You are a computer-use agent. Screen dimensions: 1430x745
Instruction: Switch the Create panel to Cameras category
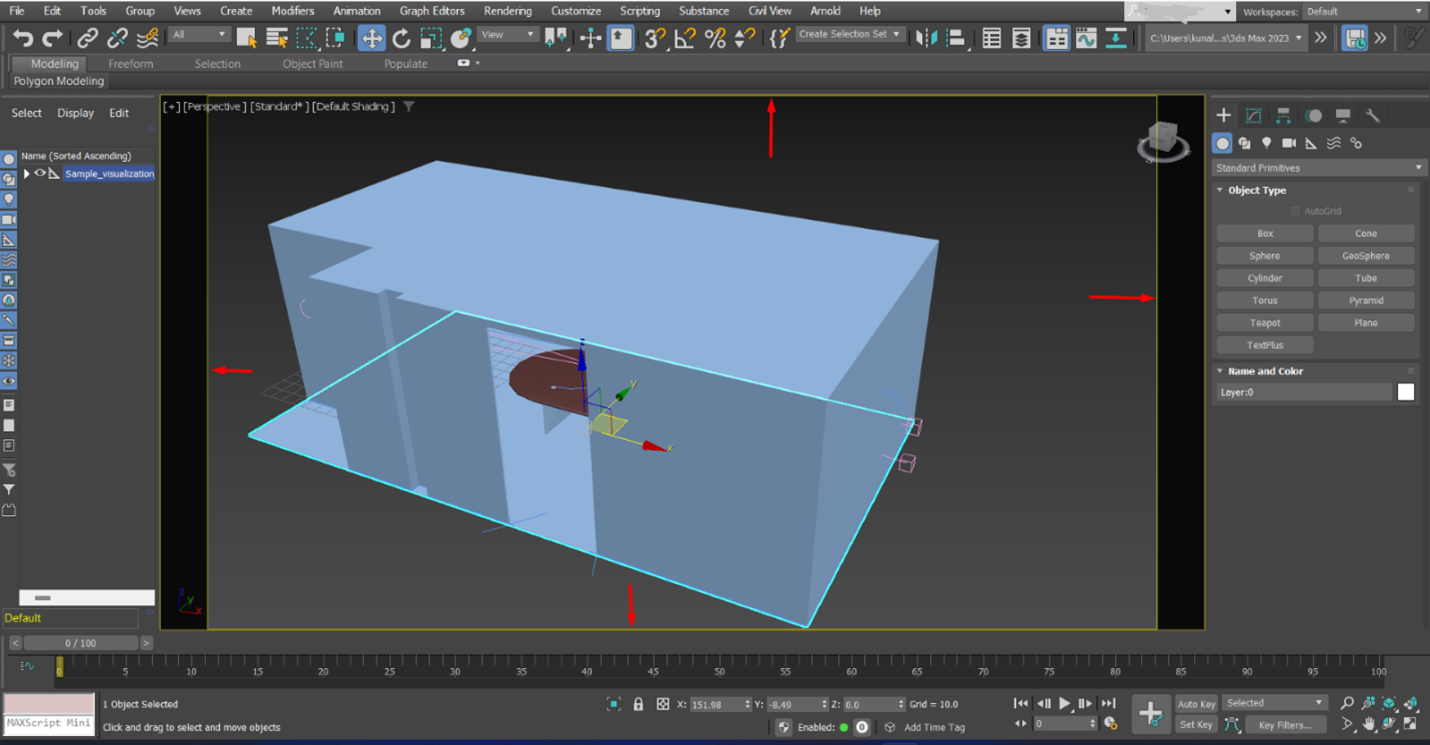[x=1289, y=143]
